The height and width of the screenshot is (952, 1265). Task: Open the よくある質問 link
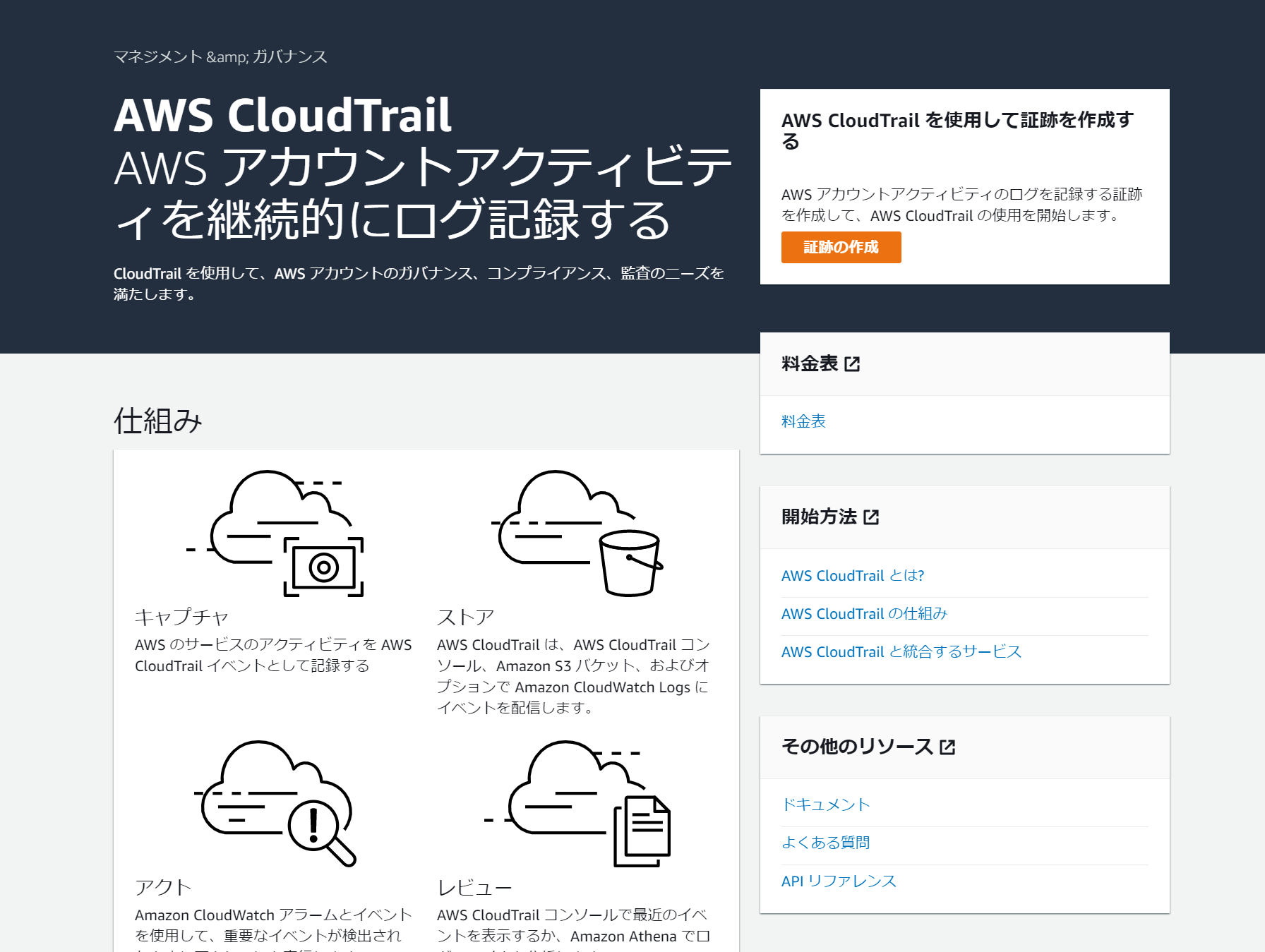coord(825,843)
